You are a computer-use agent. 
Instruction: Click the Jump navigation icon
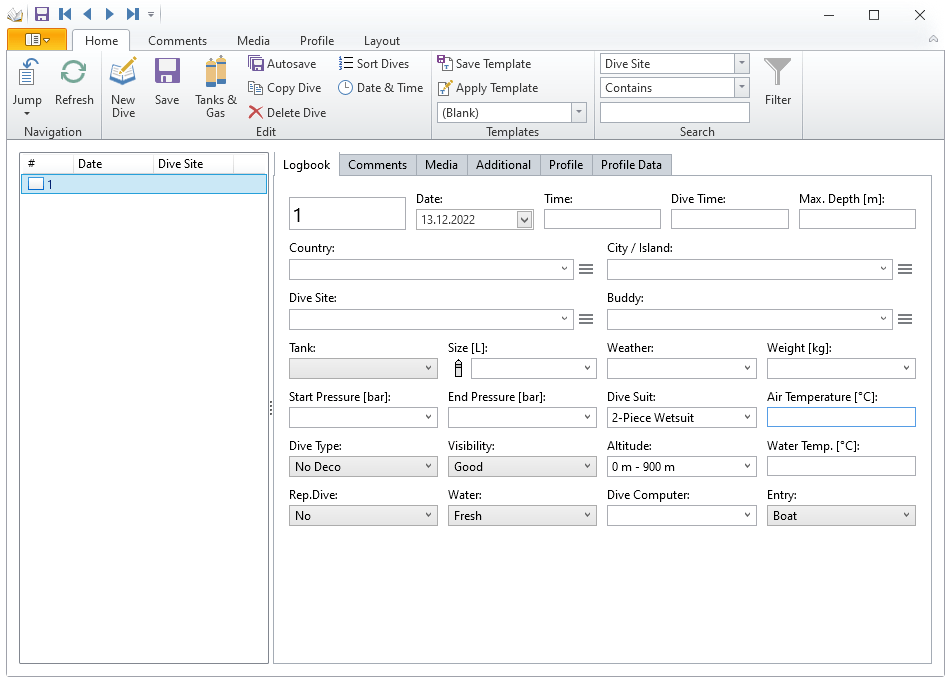[x=27, y=73]
